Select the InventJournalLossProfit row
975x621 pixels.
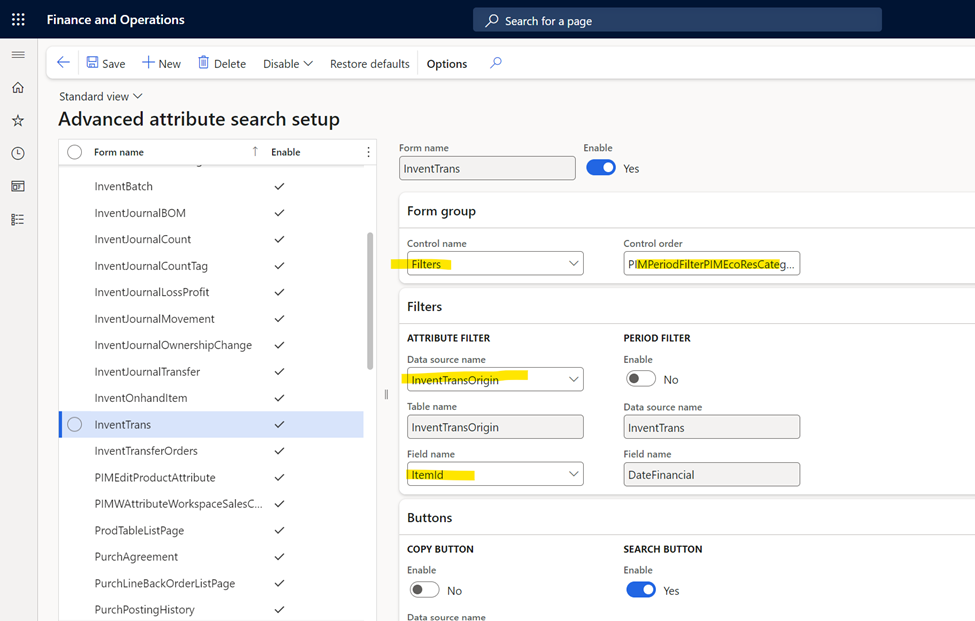(x=211, y=292)
